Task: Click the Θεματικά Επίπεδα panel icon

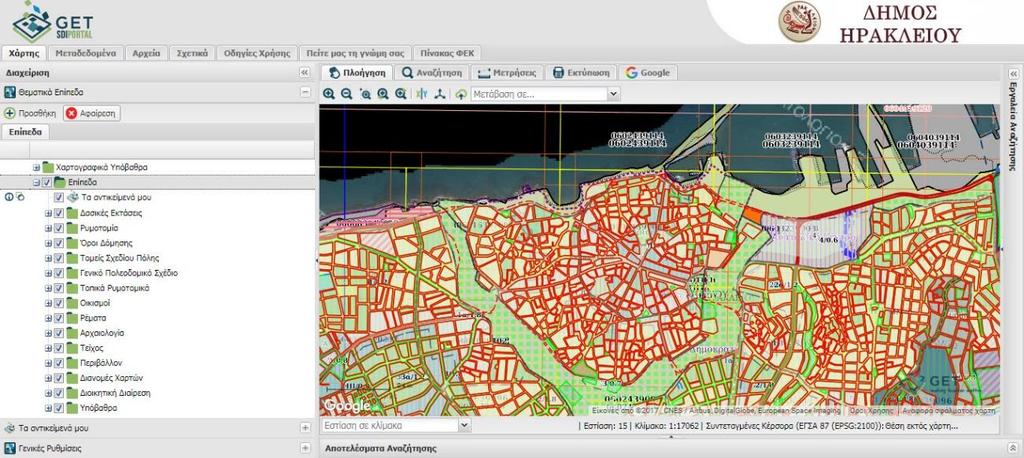Action: click(10, 92)
